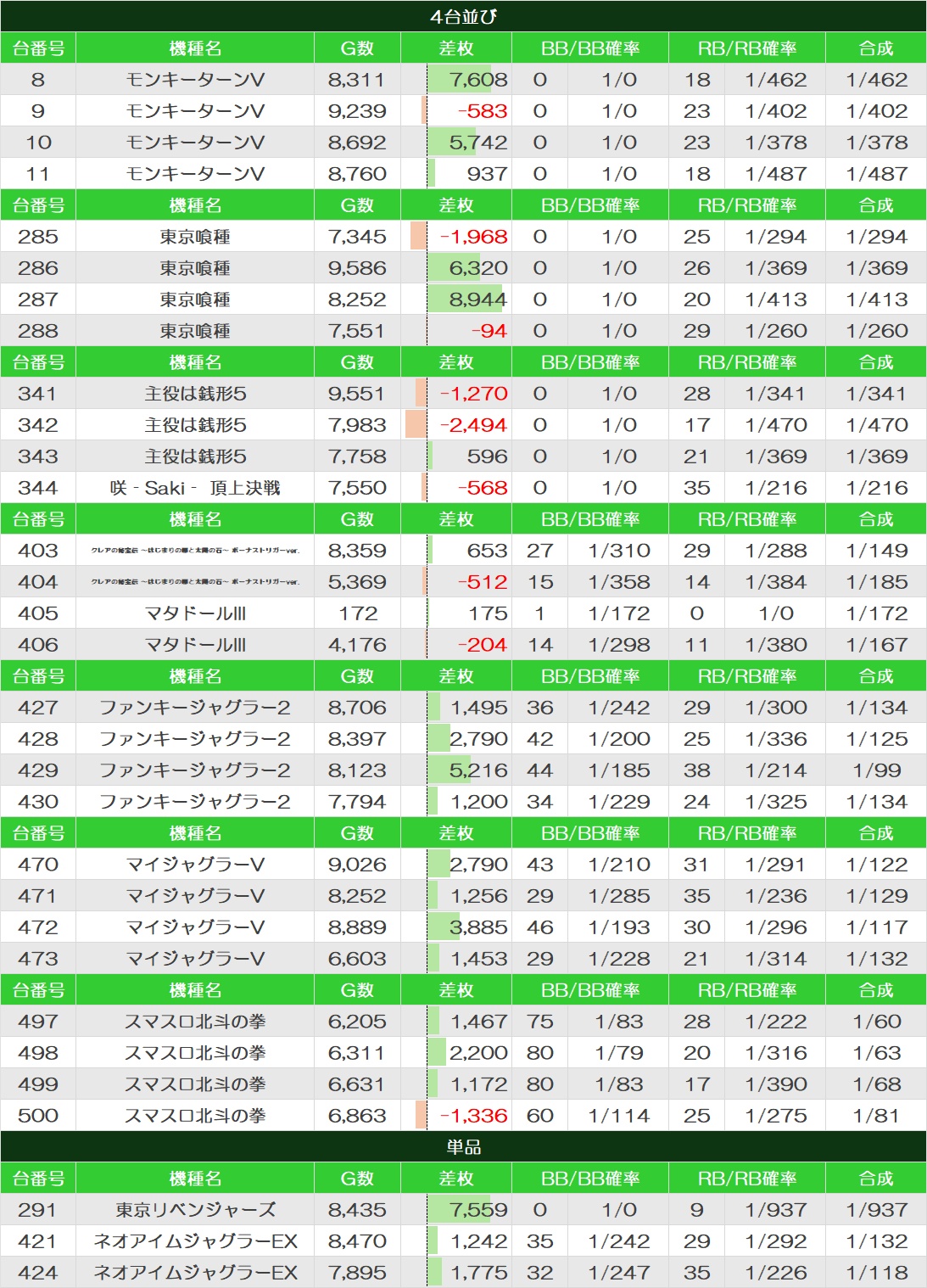This screenshot has height=1288, width=927.
Task: Click the 7,559 difference for machine 291
Action: coord(478,1210)
